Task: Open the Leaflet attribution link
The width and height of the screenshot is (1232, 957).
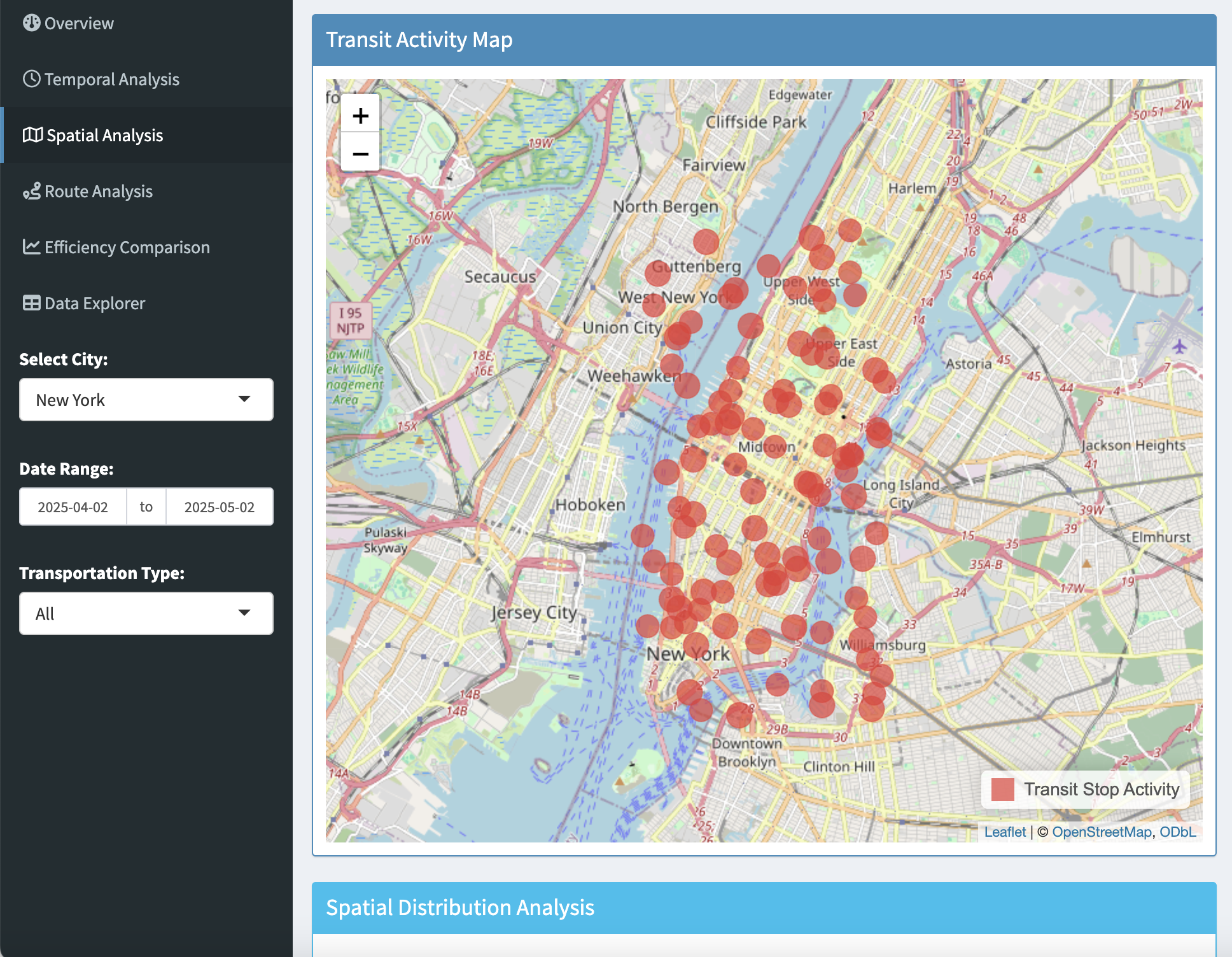Action: tap(1005, 832)
